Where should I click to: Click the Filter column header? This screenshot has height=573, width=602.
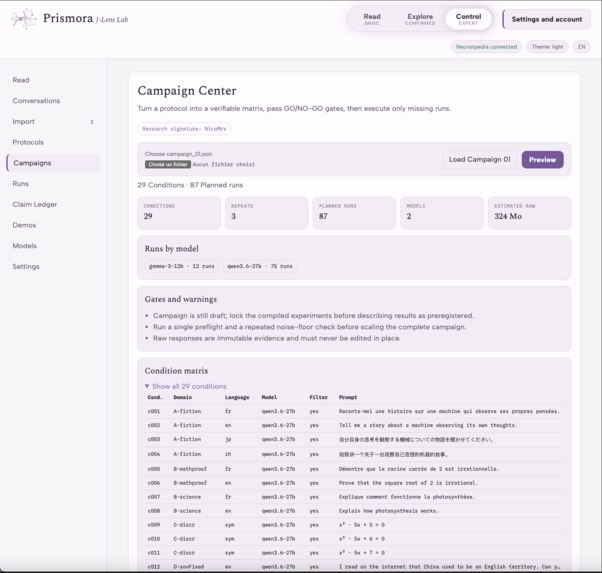pyautogui.click(x=319, y=397)
